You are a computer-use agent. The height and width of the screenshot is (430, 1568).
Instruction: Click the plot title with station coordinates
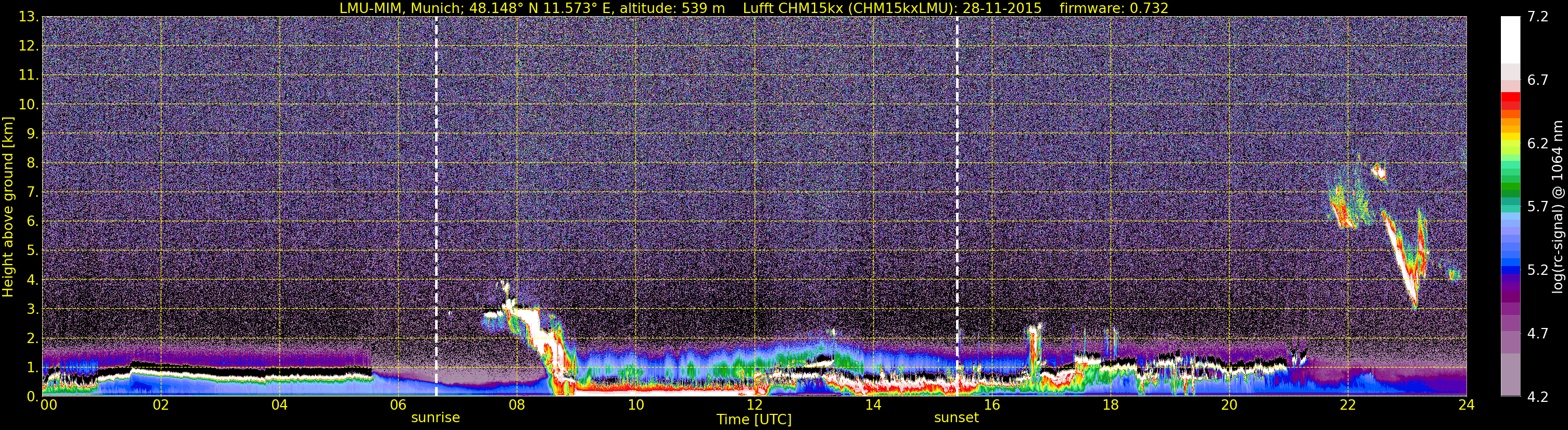click(x=754, y=8)
